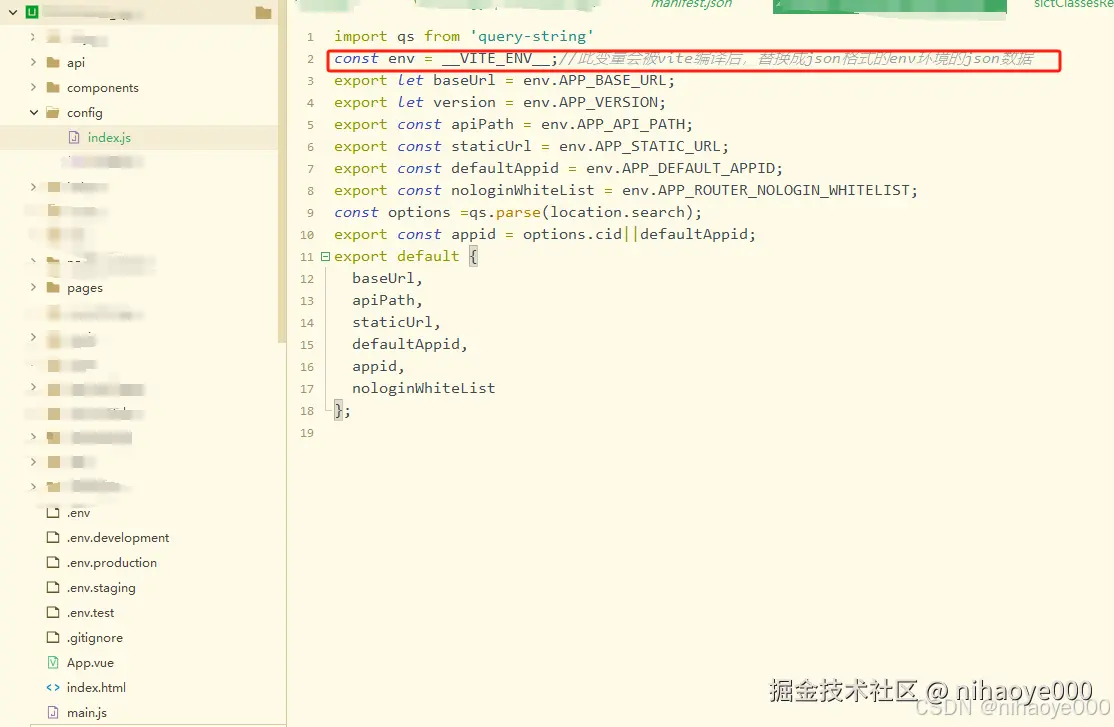
Task: Open the .env file
Action: pyautogui.click(x=78, y=512)
